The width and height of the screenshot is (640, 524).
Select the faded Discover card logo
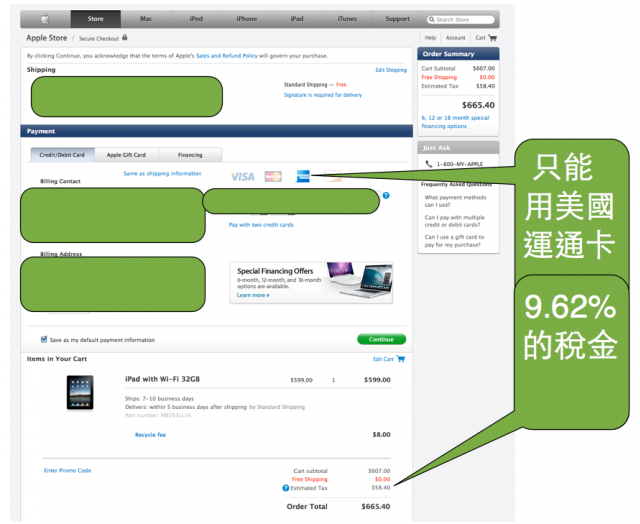[333, 176]
